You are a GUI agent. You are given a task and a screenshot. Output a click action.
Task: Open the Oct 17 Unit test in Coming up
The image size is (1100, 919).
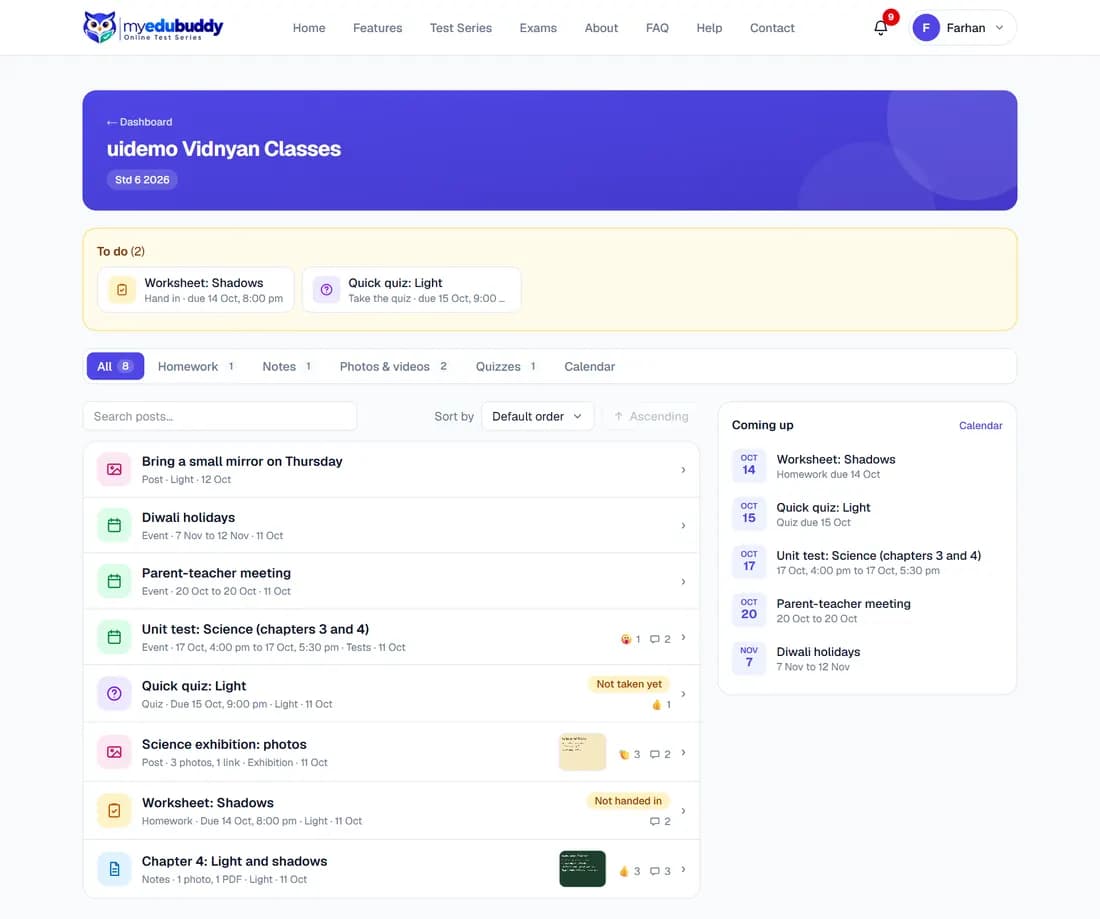point(867,563)
